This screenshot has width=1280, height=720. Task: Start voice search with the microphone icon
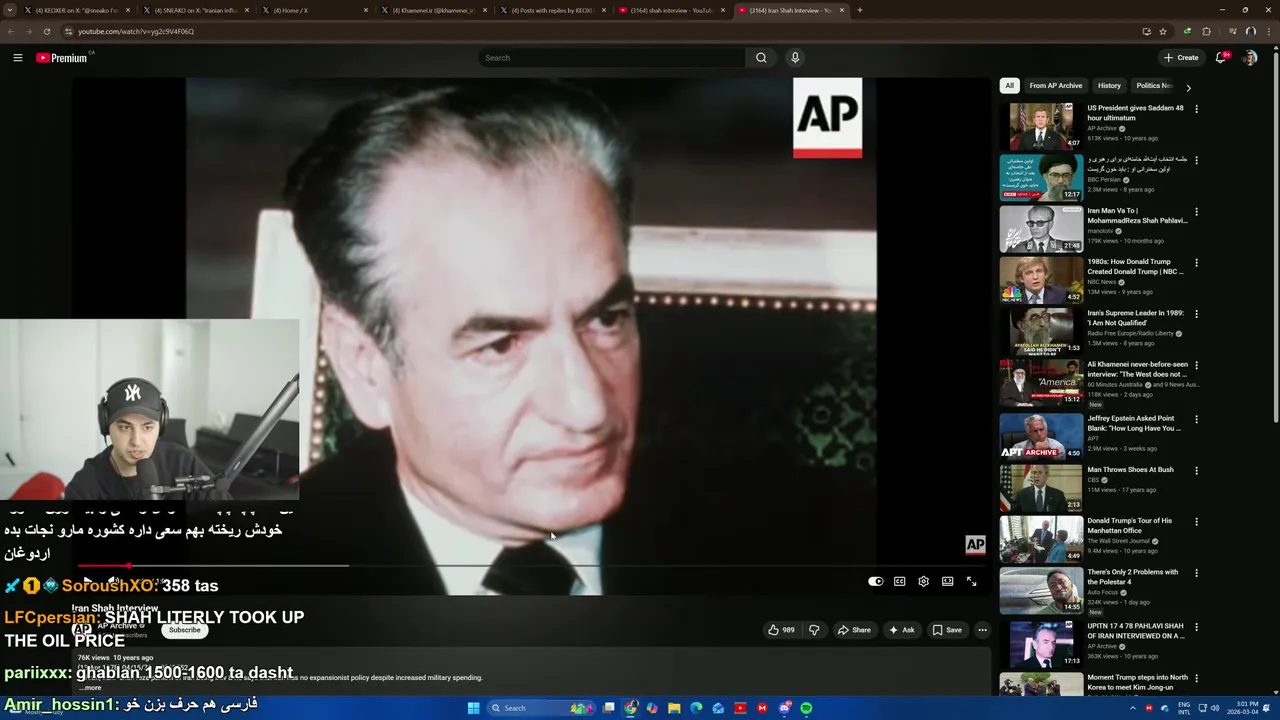click(x=795, y=58)
